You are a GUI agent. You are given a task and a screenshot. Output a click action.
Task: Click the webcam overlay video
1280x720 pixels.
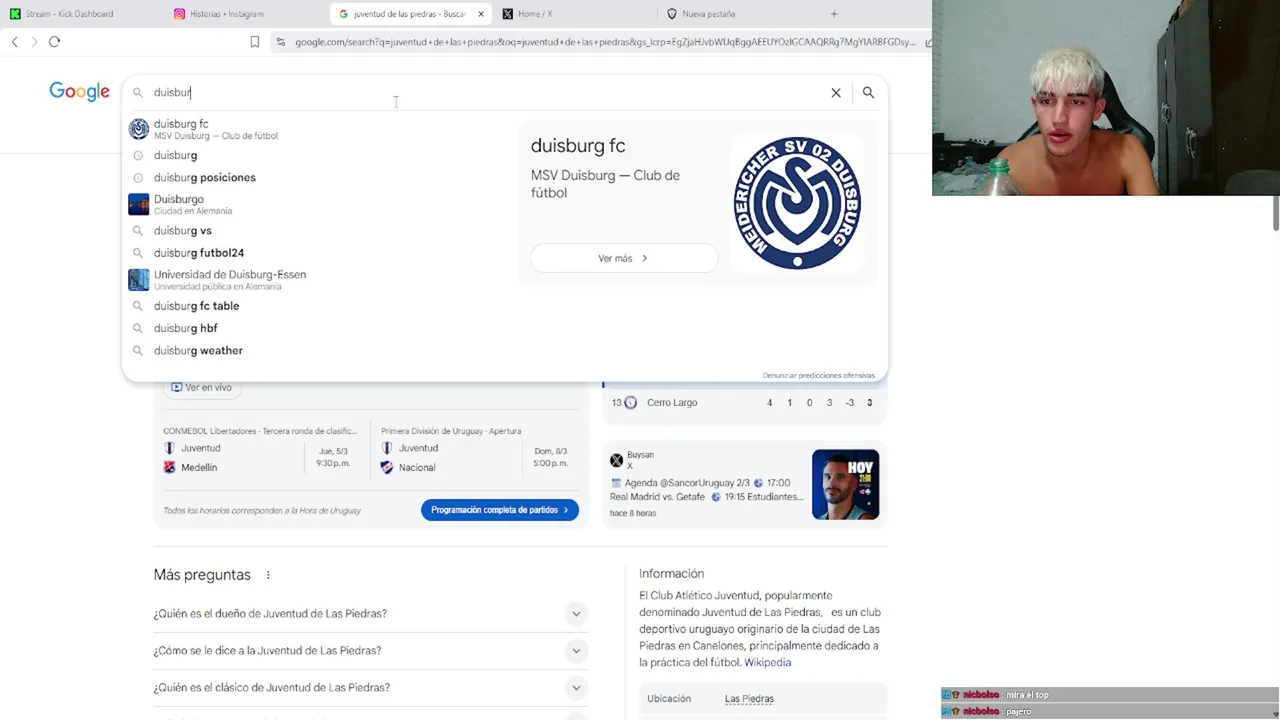click(x=1106, y=98)
